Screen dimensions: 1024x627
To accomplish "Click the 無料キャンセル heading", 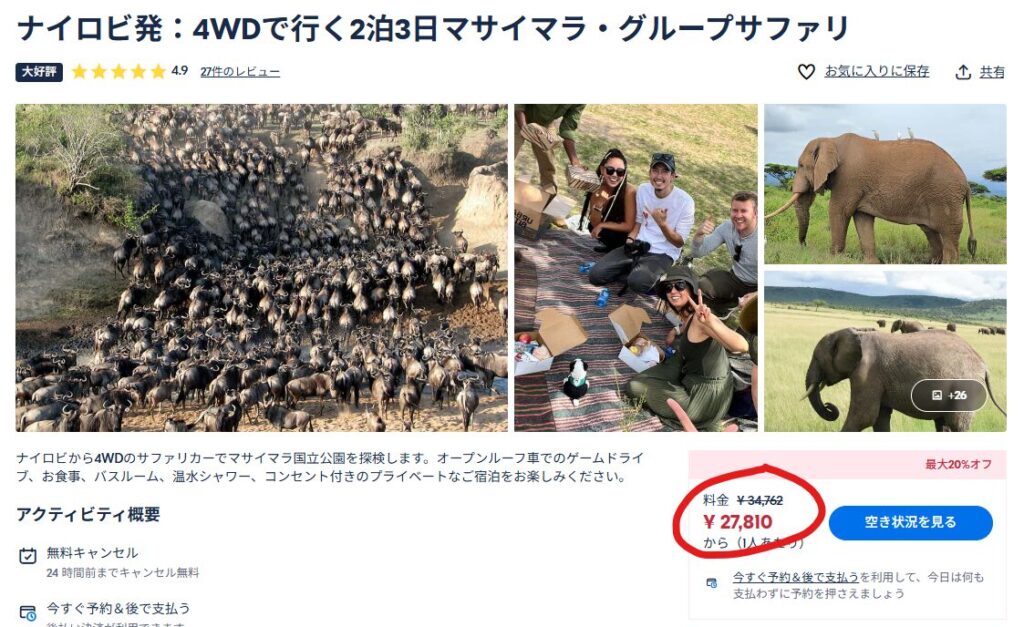I will coord(92,553).
